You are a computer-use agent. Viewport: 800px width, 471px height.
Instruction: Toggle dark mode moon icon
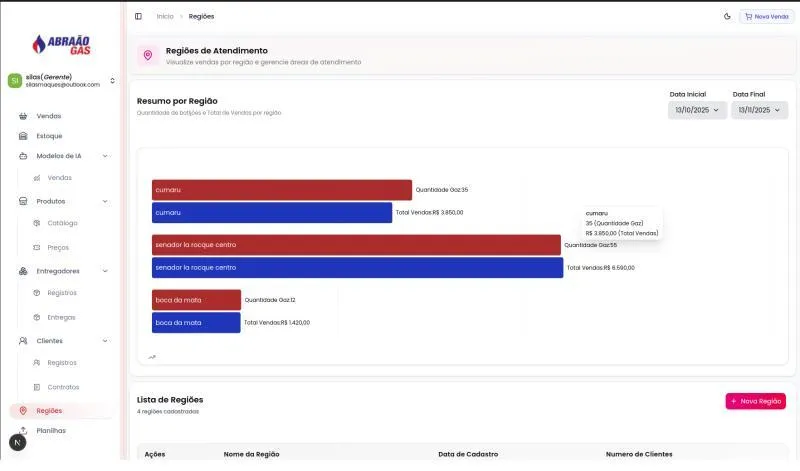(x=727, y=16)
